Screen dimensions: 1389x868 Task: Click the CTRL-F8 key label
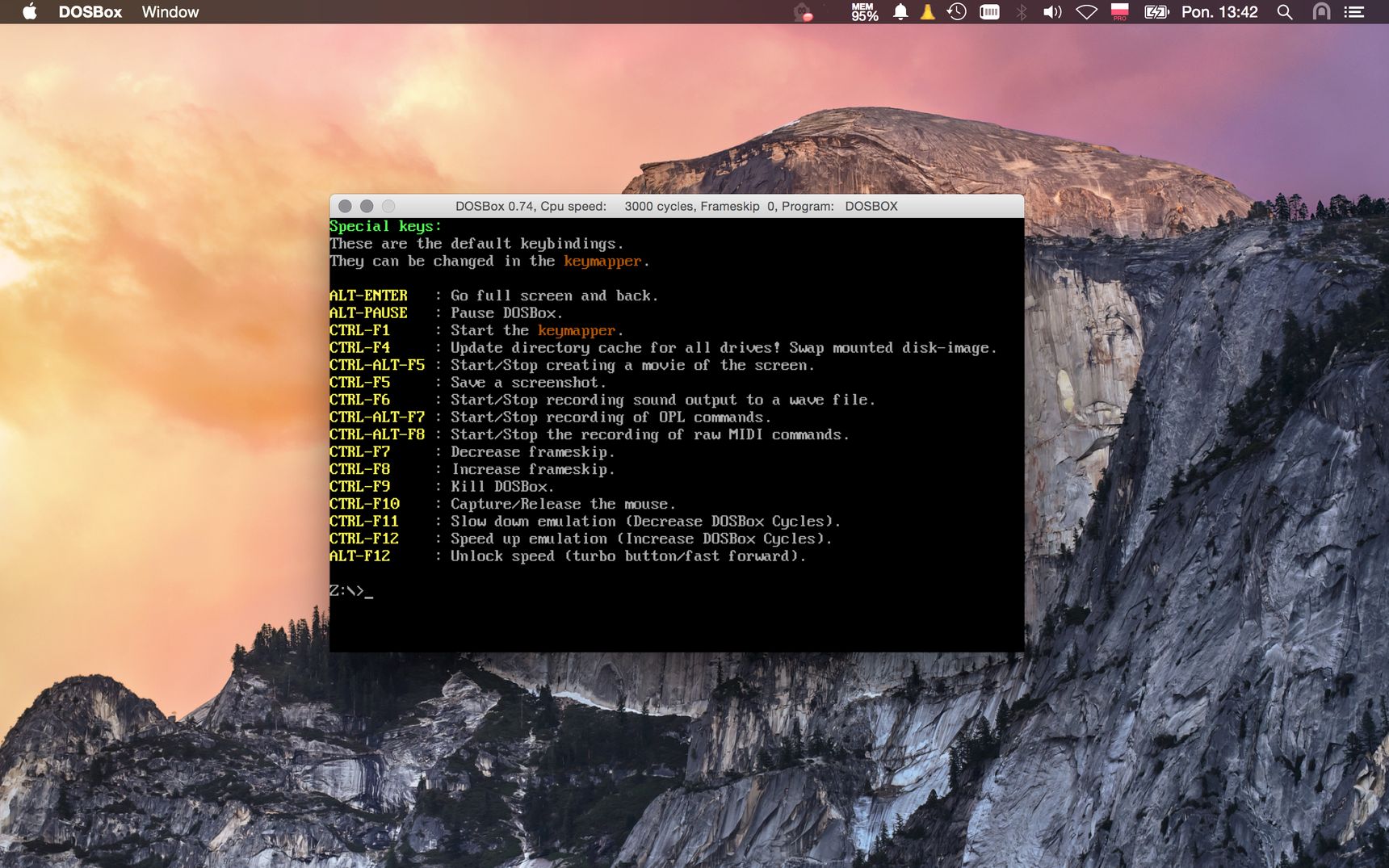point(359,469)
